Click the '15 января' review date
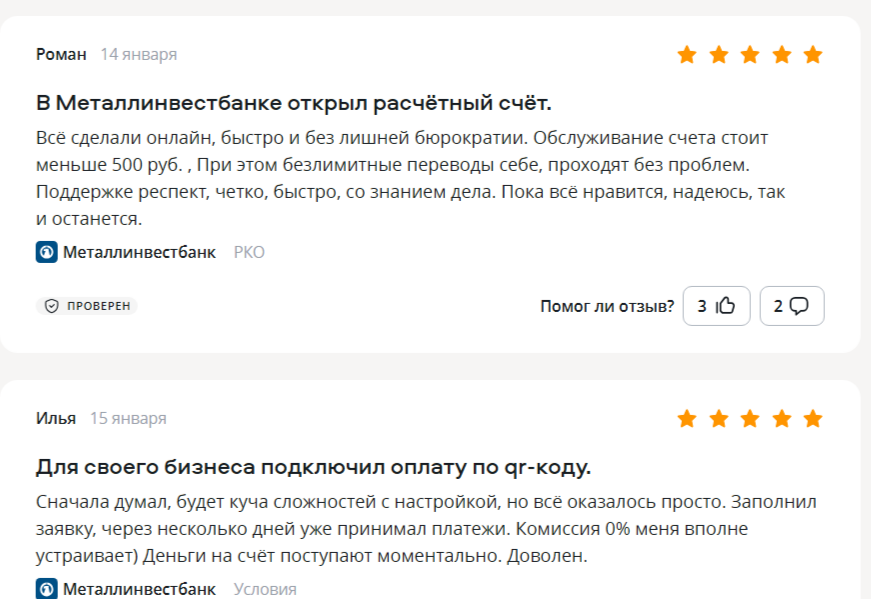Viewport: 871px width, 599px height. [128, 418]
